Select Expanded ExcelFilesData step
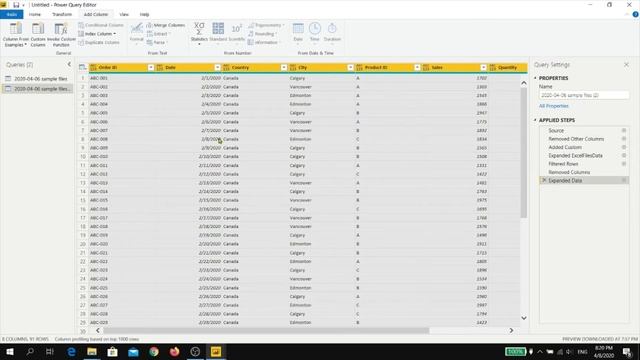 [584, 156]
